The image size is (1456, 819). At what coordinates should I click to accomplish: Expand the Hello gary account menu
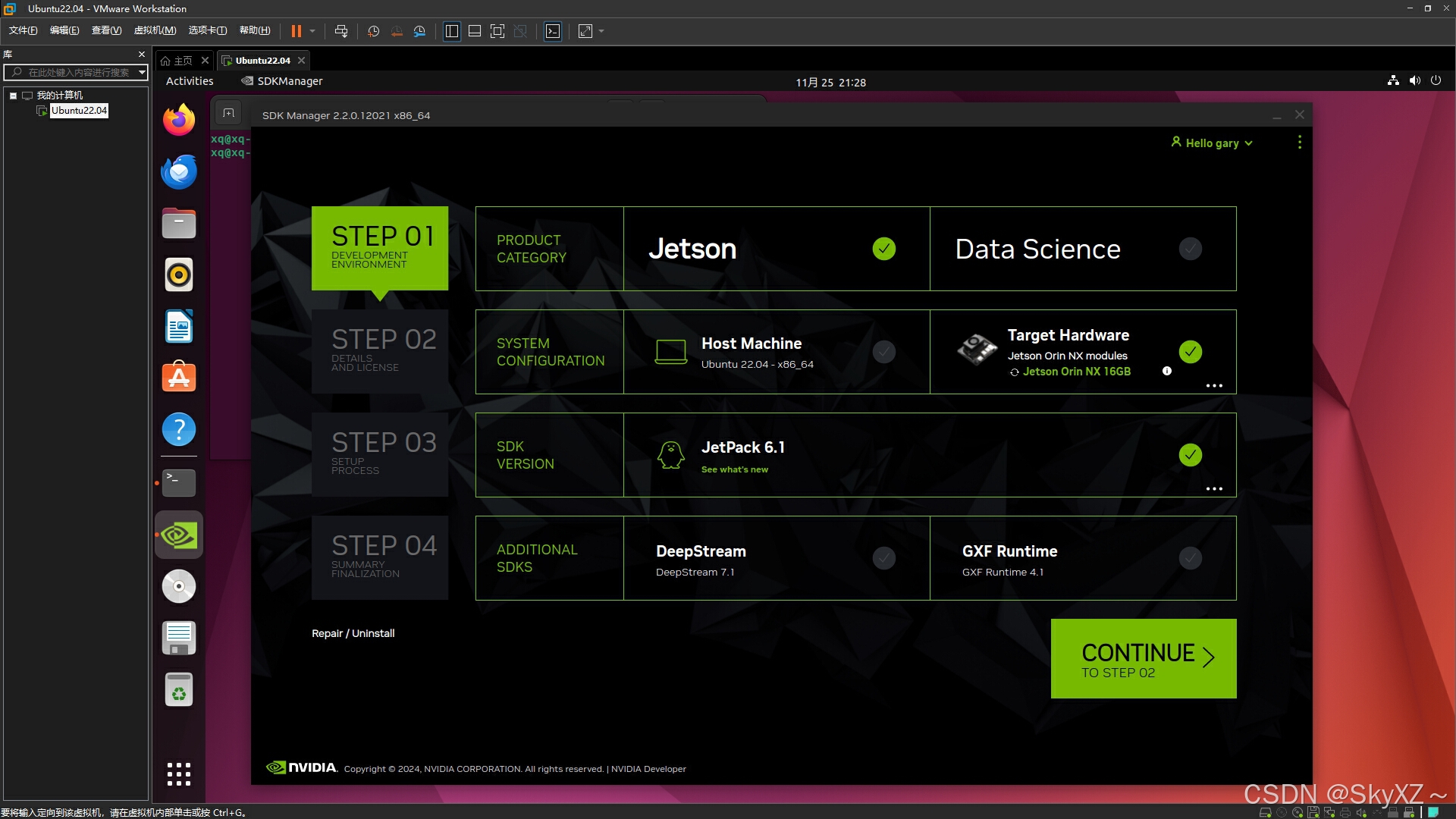pyautogui.click(x=1212, y=143)
